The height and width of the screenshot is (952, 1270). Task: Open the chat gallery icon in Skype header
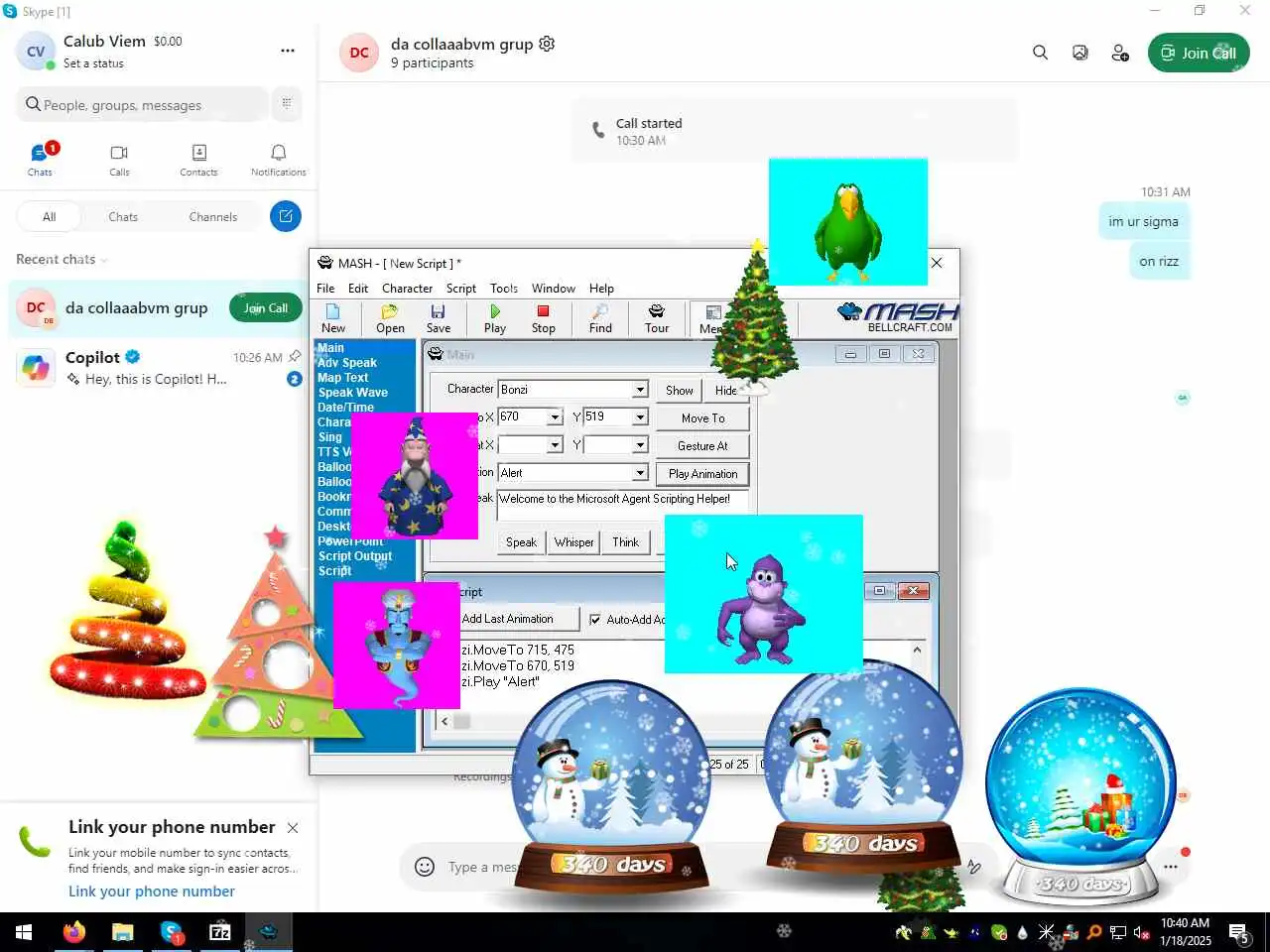pyautogui.click(x=1080, y=53)
